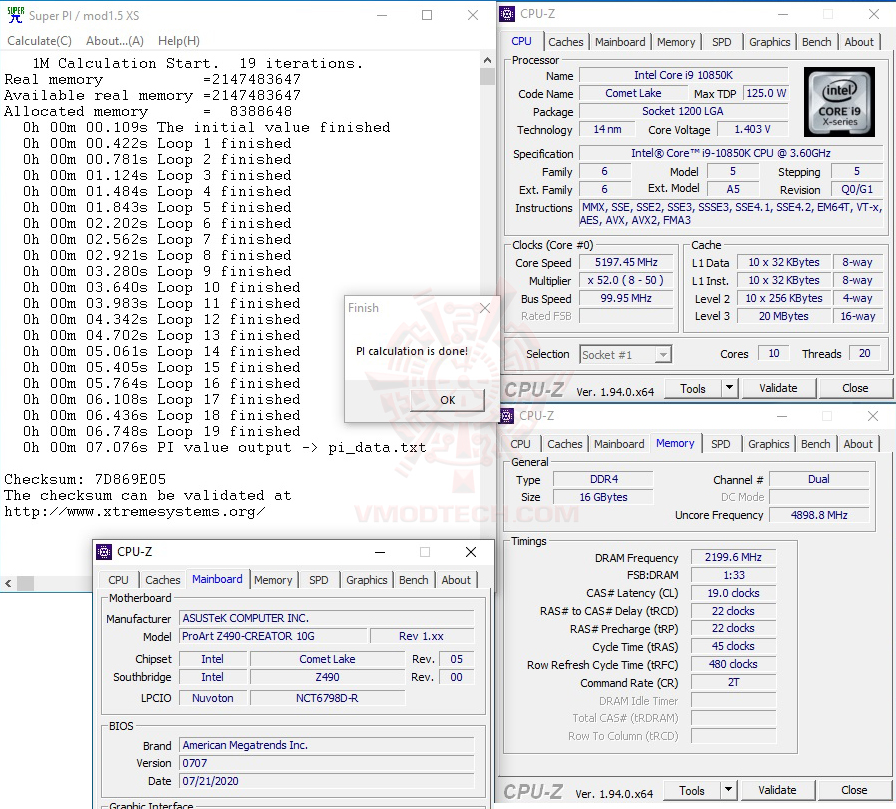Click the Super PI app icon in title bar
896x809 pixels.
(x=15, y=15)
